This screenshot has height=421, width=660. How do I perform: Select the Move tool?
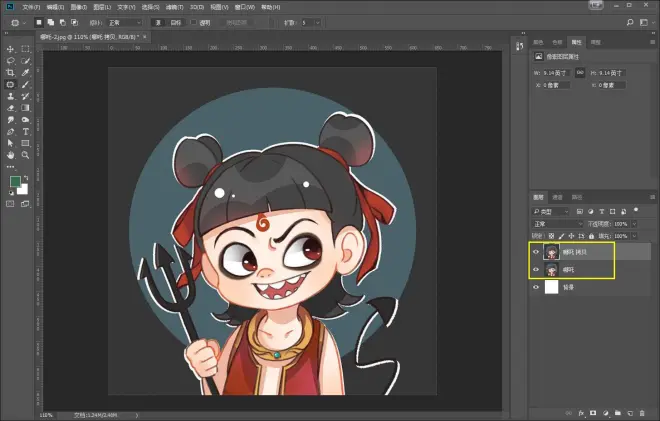(11, 49)
